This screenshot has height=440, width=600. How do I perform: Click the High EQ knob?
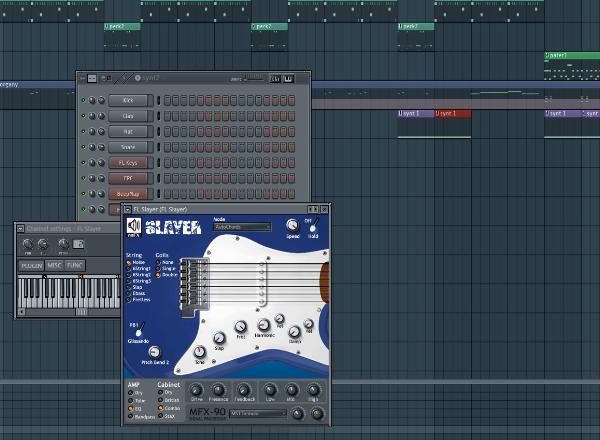[313, 390]
